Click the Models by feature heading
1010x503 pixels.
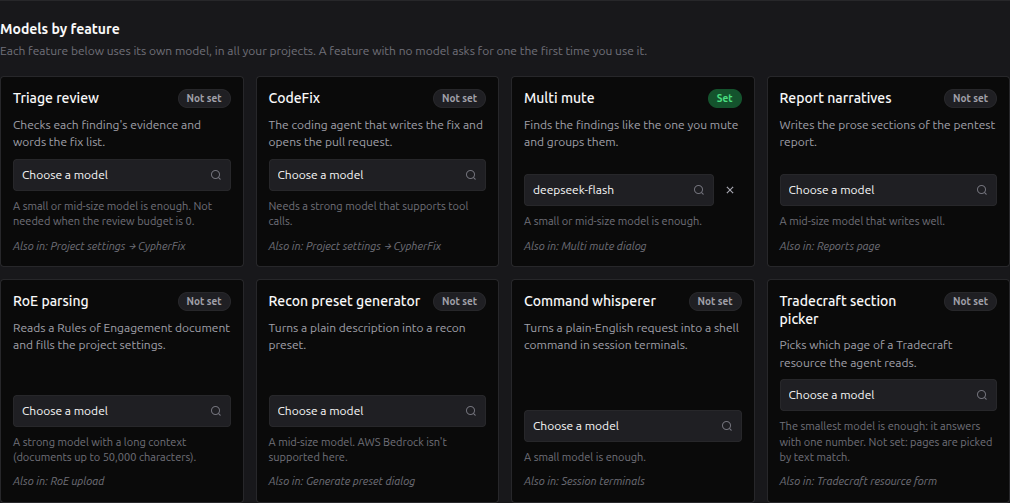coord(60,29)
